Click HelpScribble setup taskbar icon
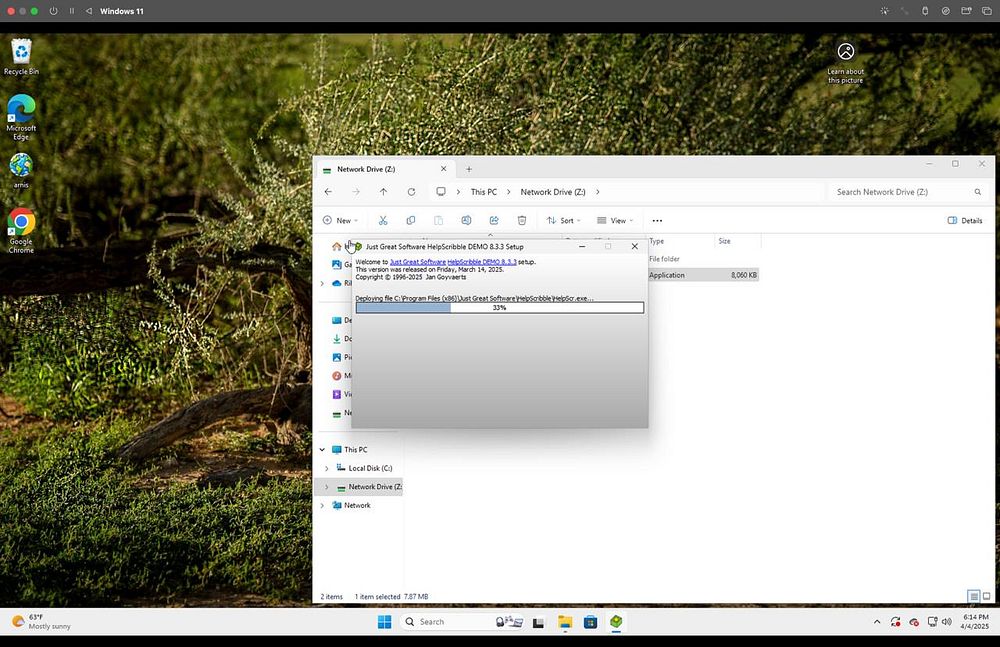1000x647 pixels. click(616, 621)
